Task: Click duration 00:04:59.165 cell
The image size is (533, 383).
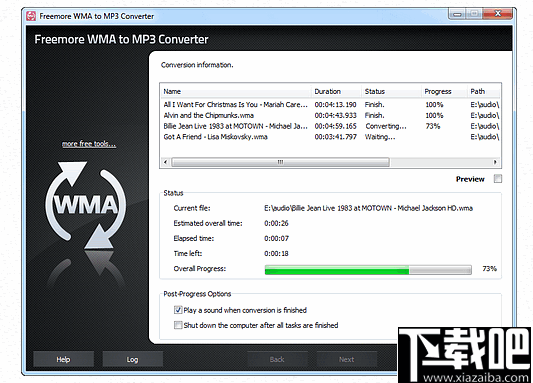Action: click(336, 126)
